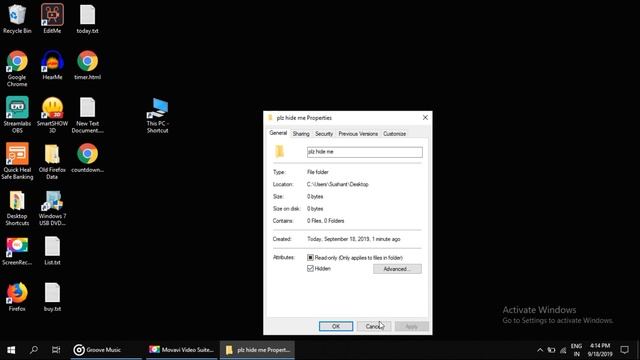The image size is (640, 360).
Task: Open the Action Center notification icon
Action: (x=624, y=350)
